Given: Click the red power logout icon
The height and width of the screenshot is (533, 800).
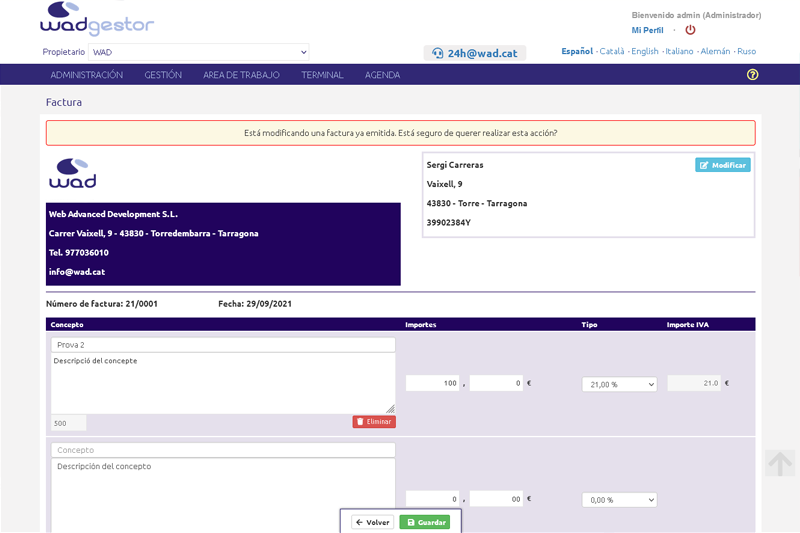Looking at the screenshot, I should 690,30.
